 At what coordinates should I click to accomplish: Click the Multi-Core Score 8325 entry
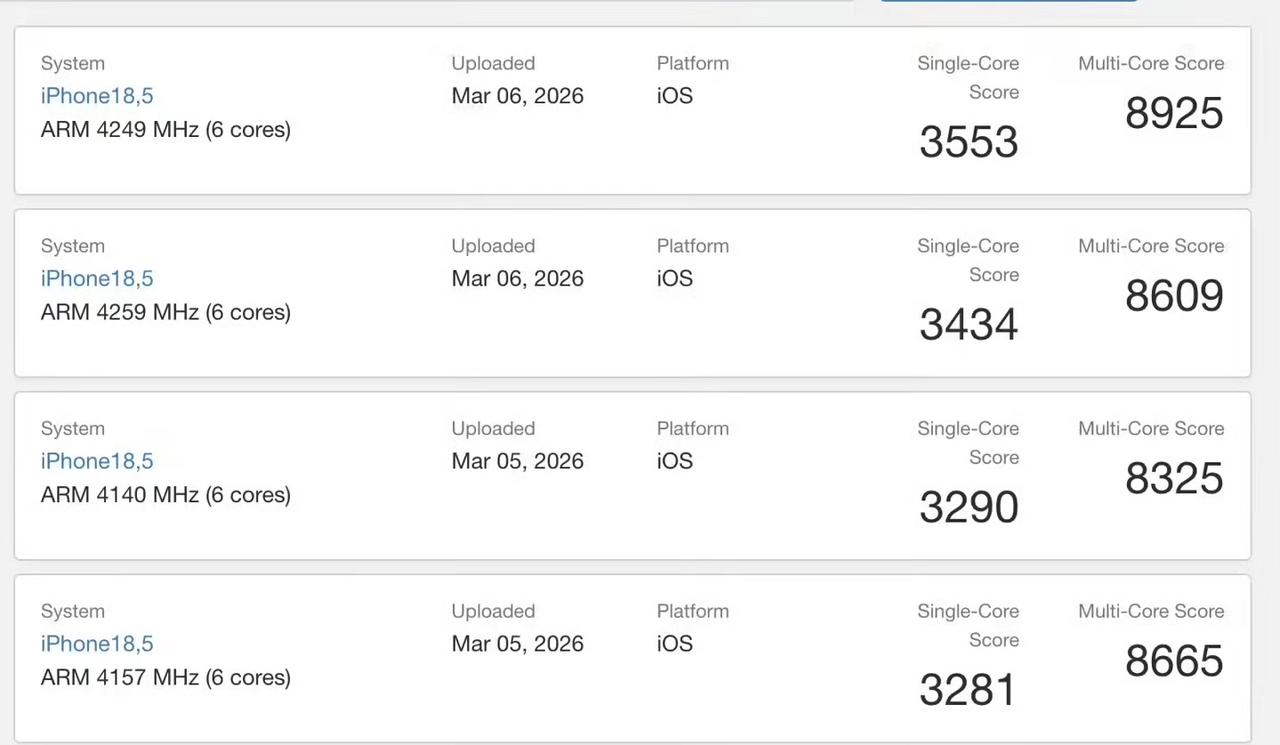[1174, 478]
